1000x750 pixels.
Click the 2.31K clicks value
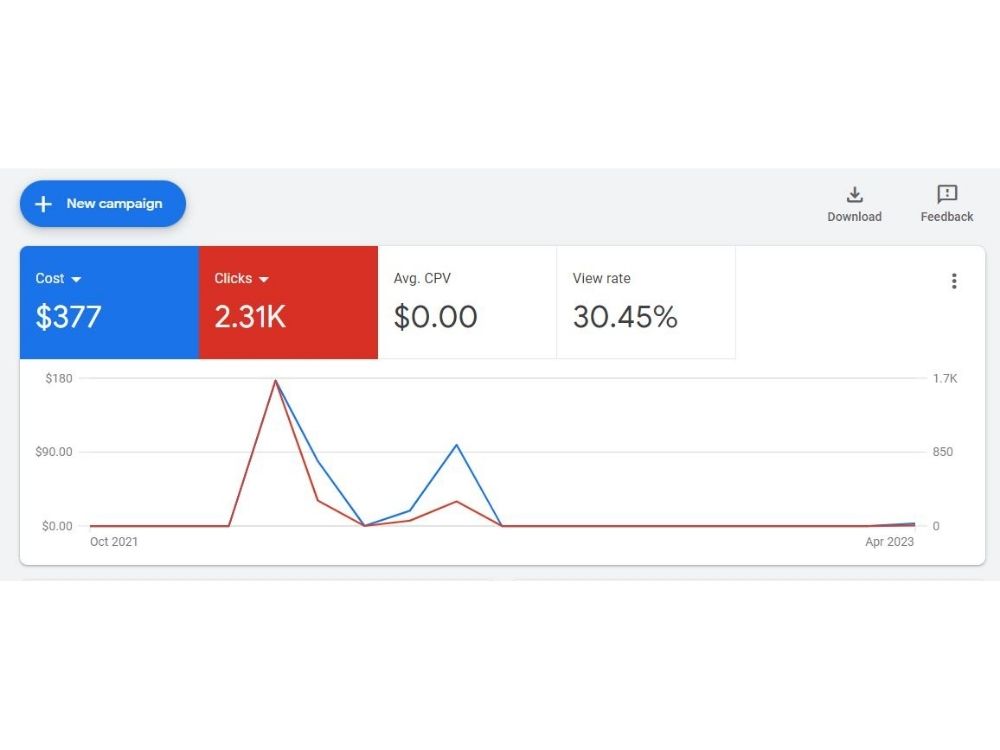pyautogui.click(x=250, y=317)
